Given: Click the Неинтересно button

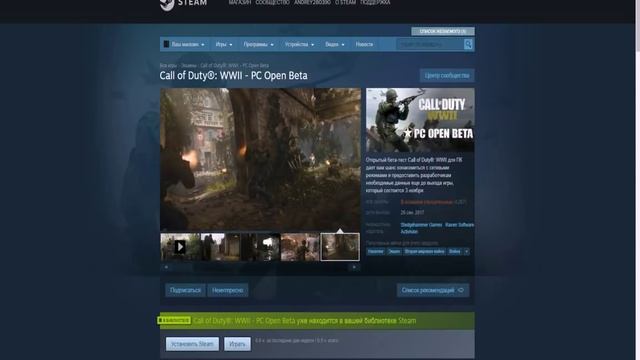Looking at the screenshot, I should [228, 290].
